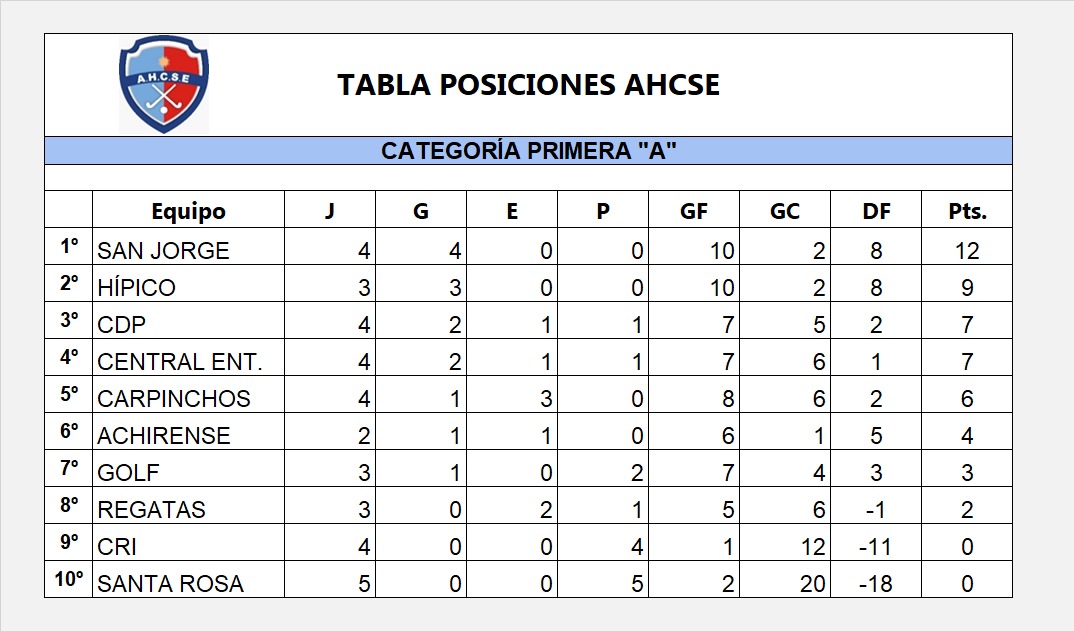The width and height of the screenshot is (1074, 631).
Task: Click the HÍPICO team name
Action: (x=137, y=287)
